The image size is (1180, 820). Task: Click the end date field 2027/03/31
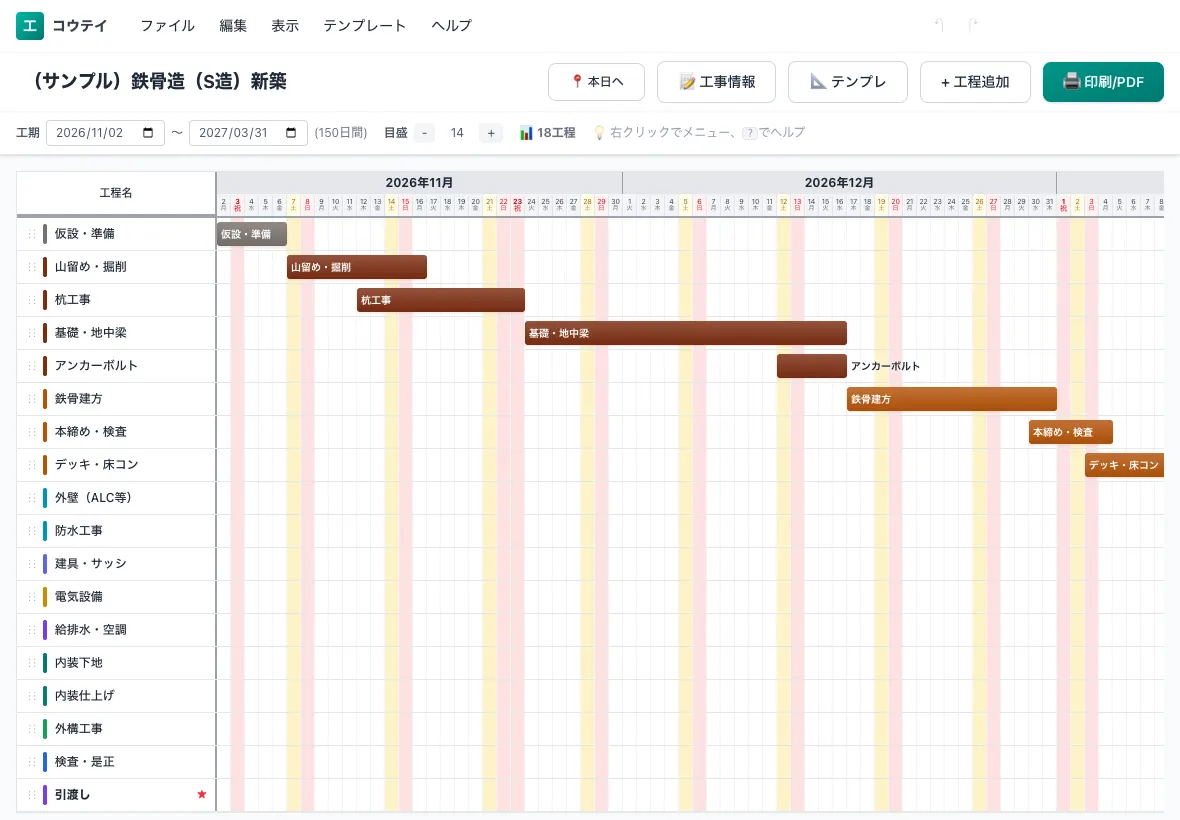pos(248,133)
